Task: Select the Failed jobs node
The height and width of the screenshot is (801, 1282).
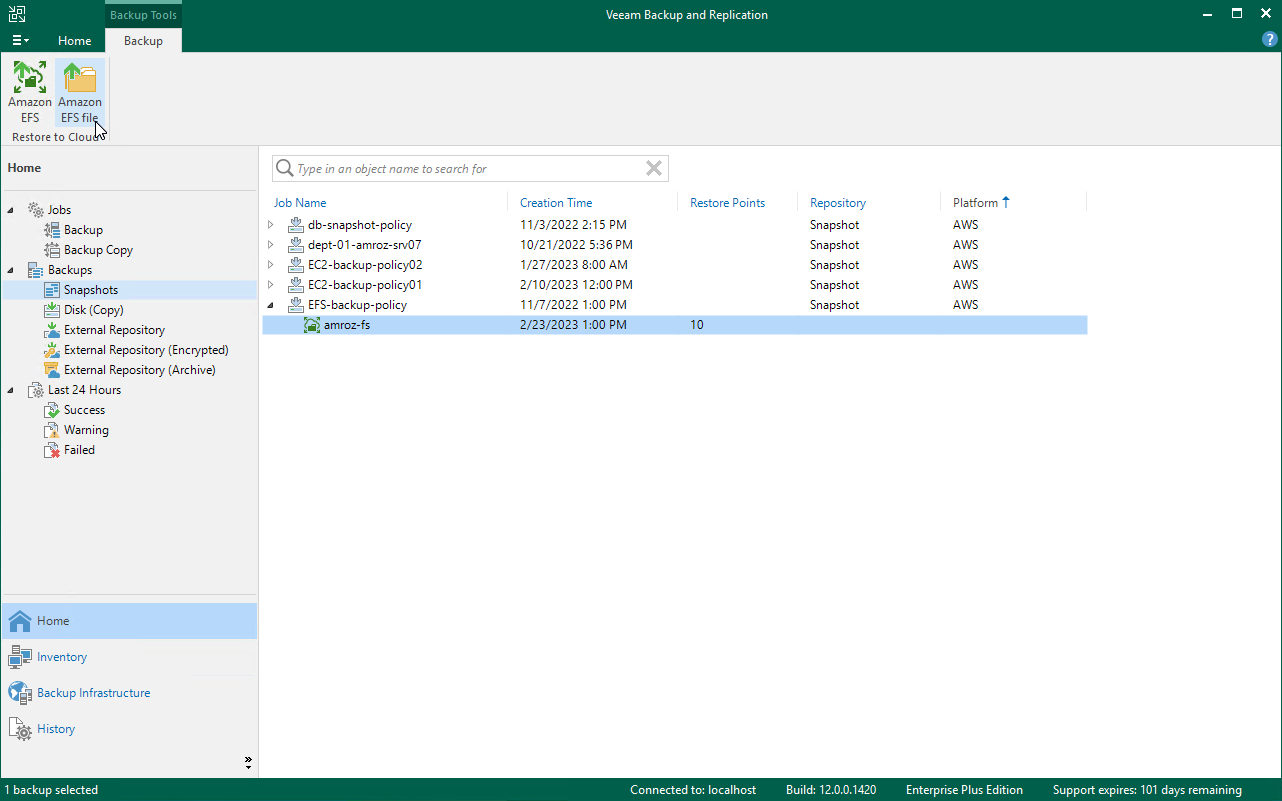Action: click(79, 450)
